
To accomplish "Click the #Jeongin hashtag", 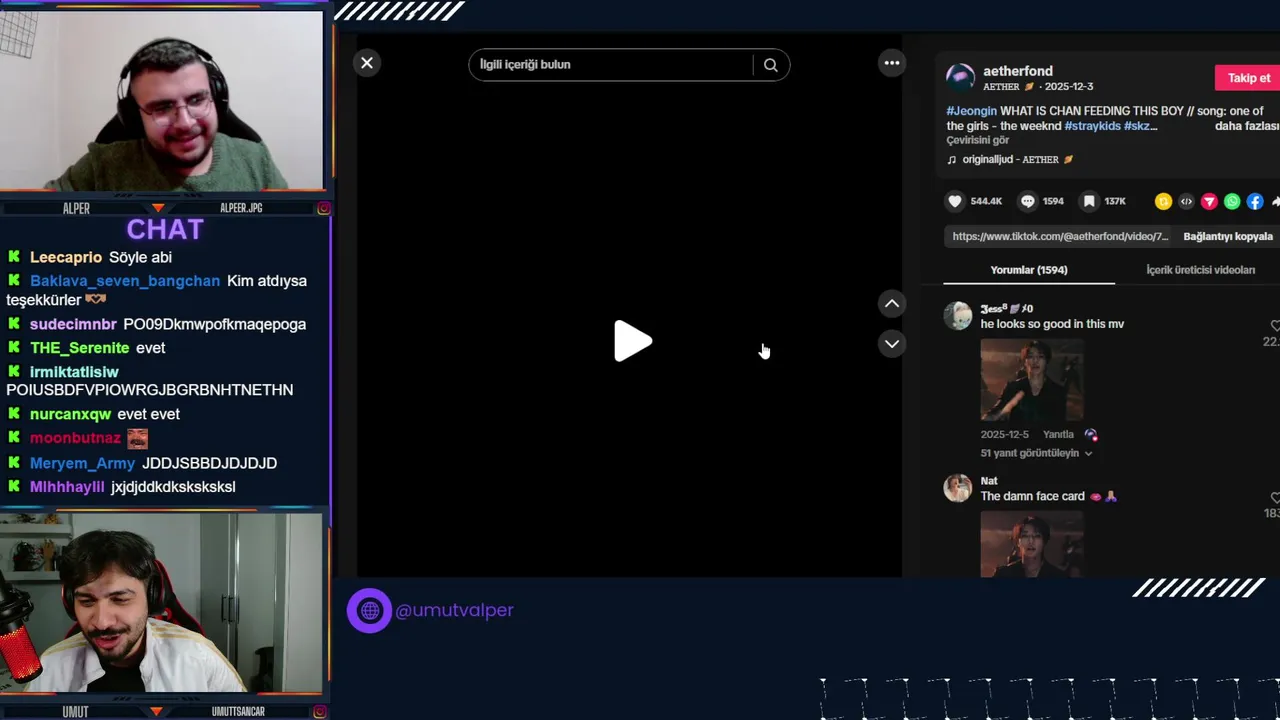I will 971,111.
